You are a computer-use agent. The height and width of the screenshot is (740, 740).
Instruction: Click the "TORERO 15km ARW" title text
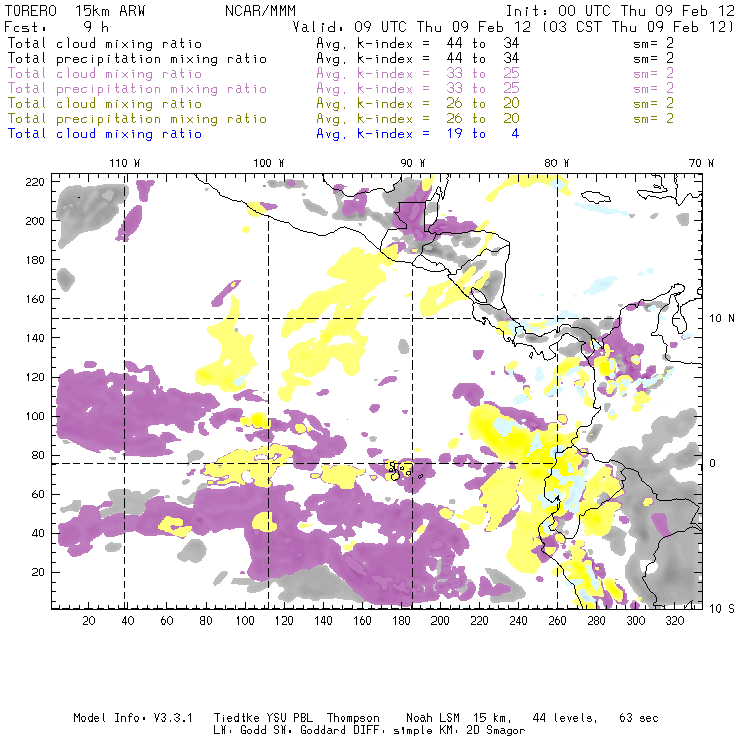coord(75,11)
